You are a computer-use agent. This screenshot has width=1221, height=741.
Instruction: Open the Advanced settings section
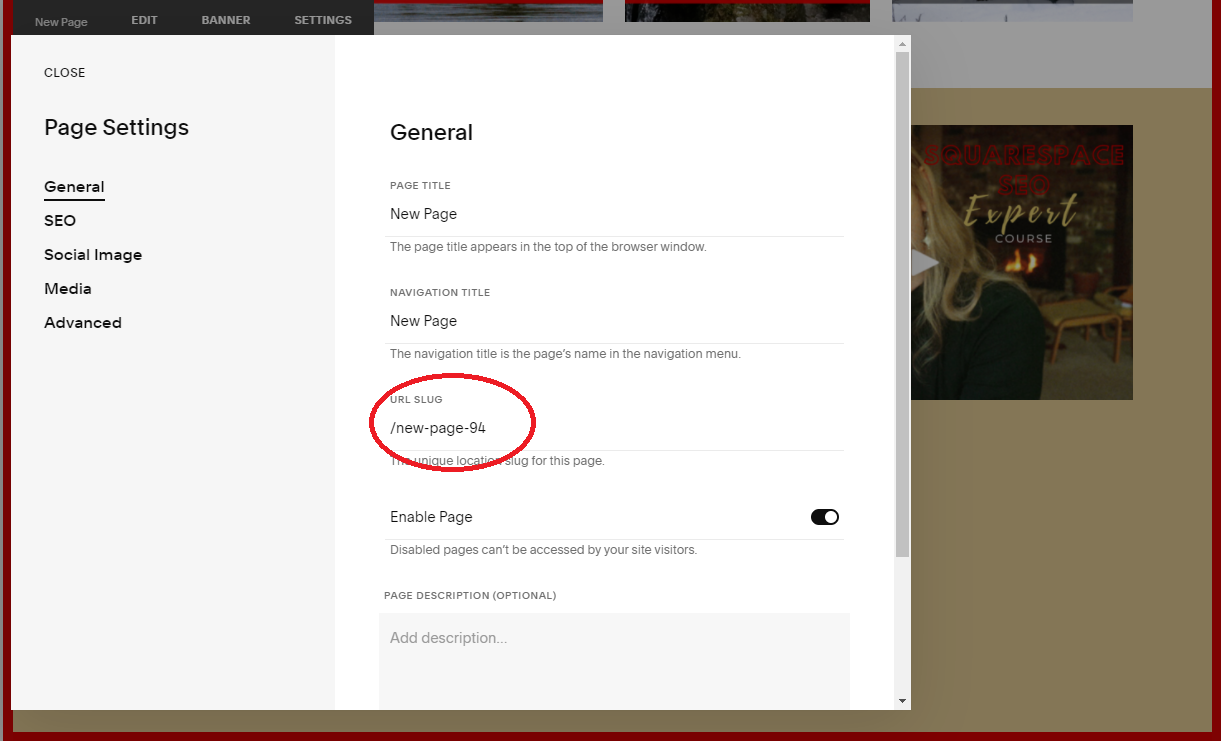(x=83, y=323)
